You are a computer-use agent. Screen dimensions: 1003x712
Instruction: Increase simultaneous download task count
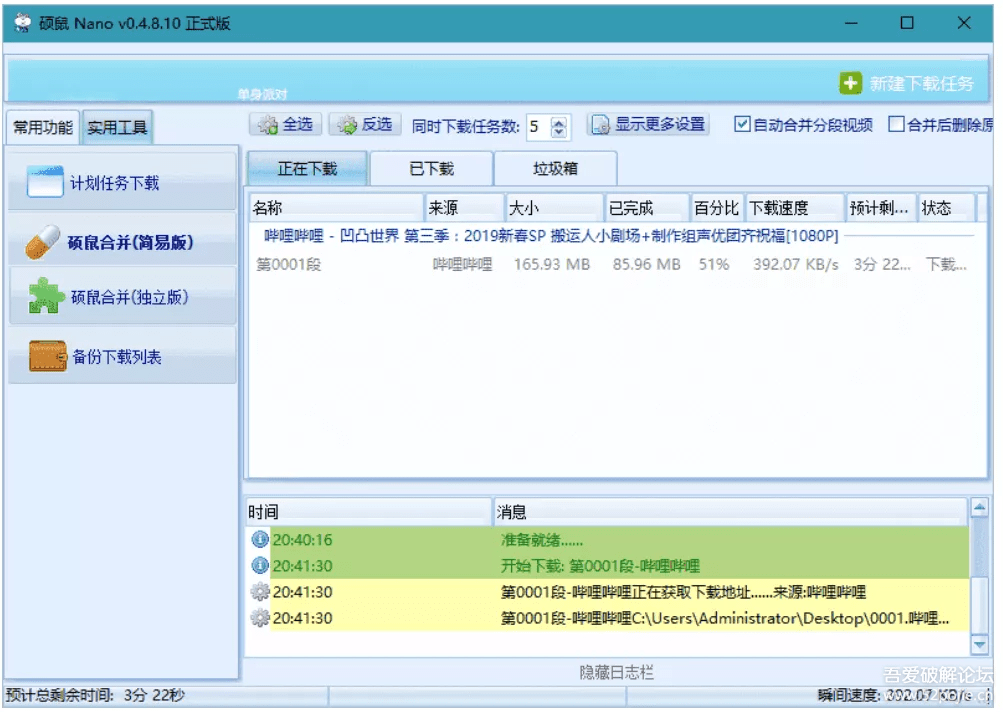tap(558, 121)
